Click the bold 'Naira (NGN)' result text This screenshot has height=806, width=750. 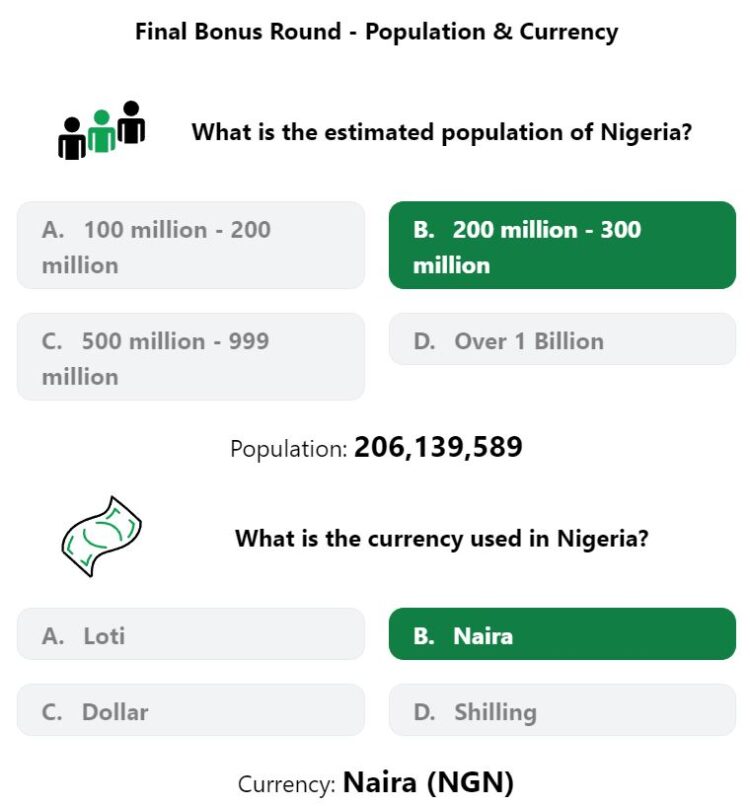pyautogui.click(x=428, y=783)
